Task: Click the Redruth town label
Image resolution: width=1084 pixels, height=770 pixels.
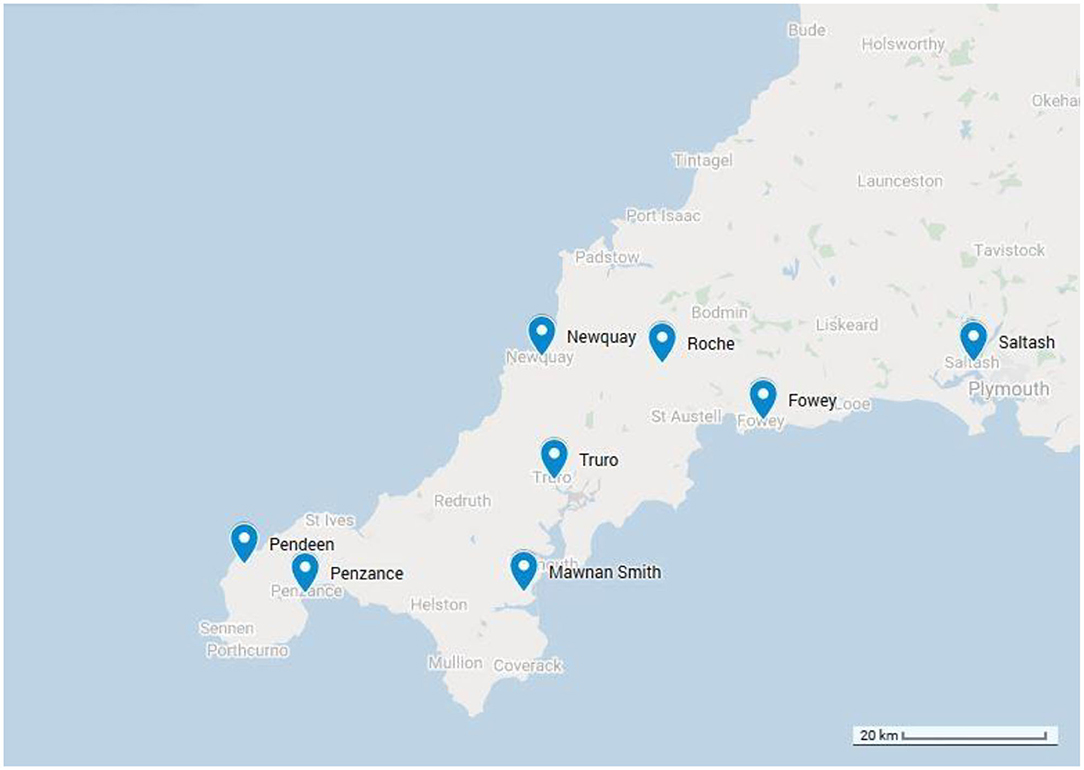Action: click(462, 500)
